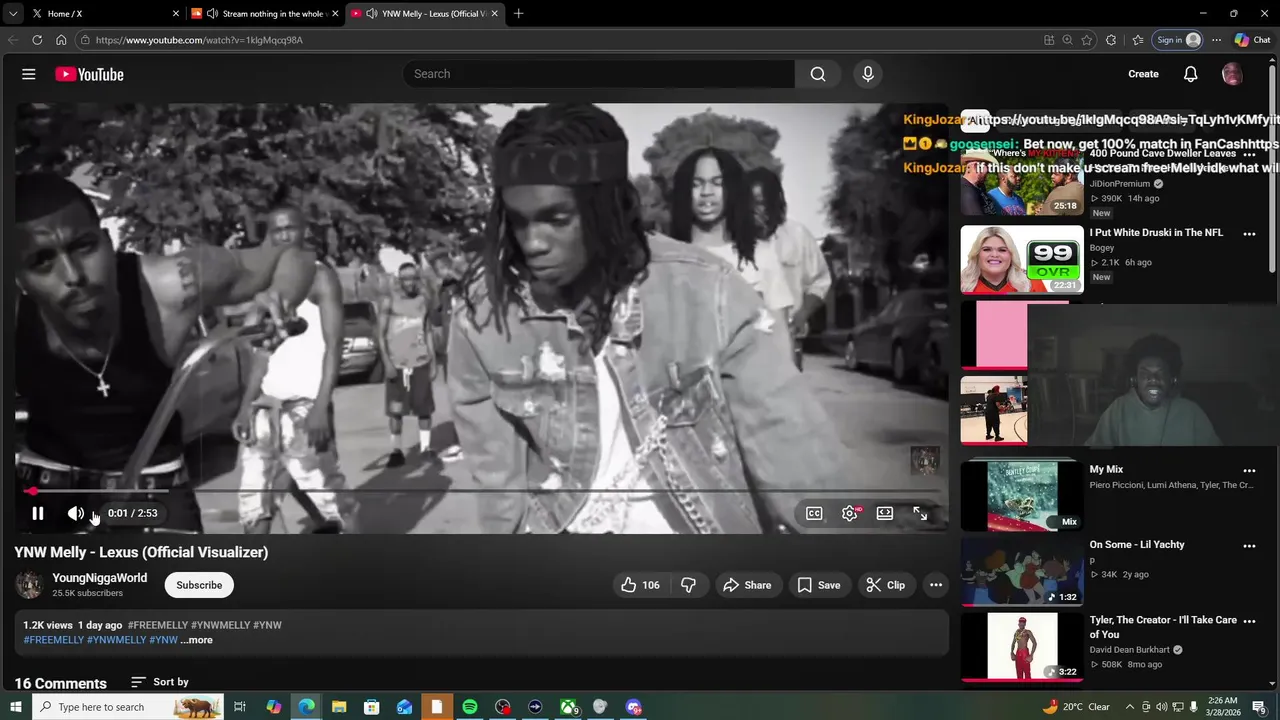Open Outlook from the taskbar

tap(404, 707)
